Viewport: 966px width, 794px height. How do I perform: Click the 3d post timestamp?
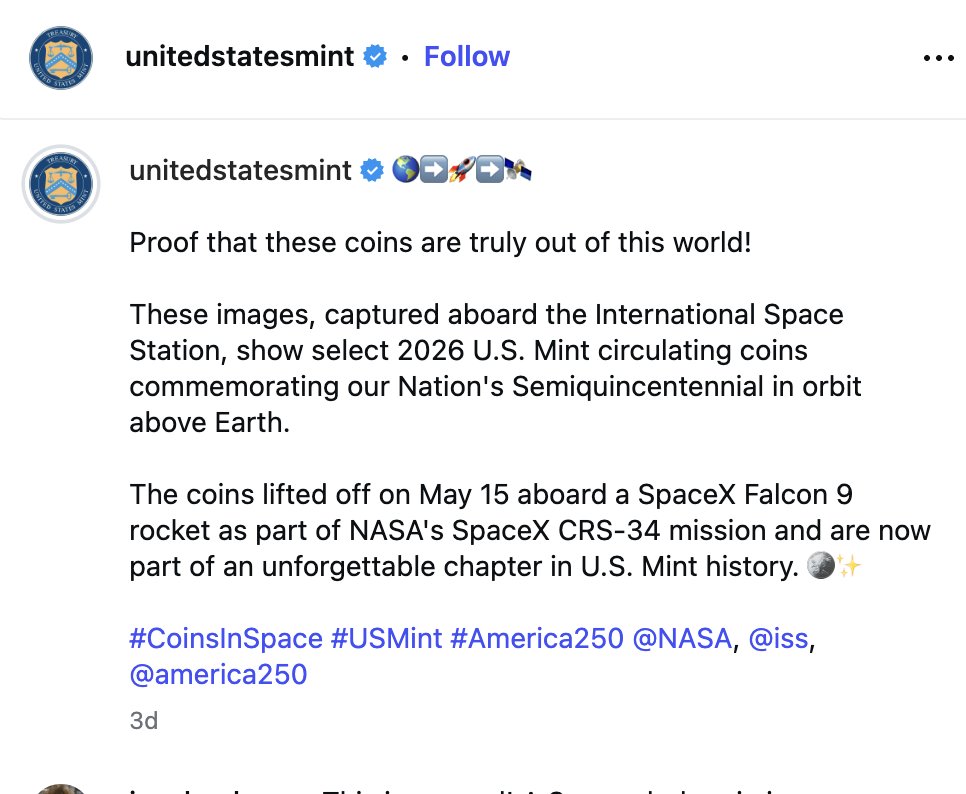pos(144,720)
